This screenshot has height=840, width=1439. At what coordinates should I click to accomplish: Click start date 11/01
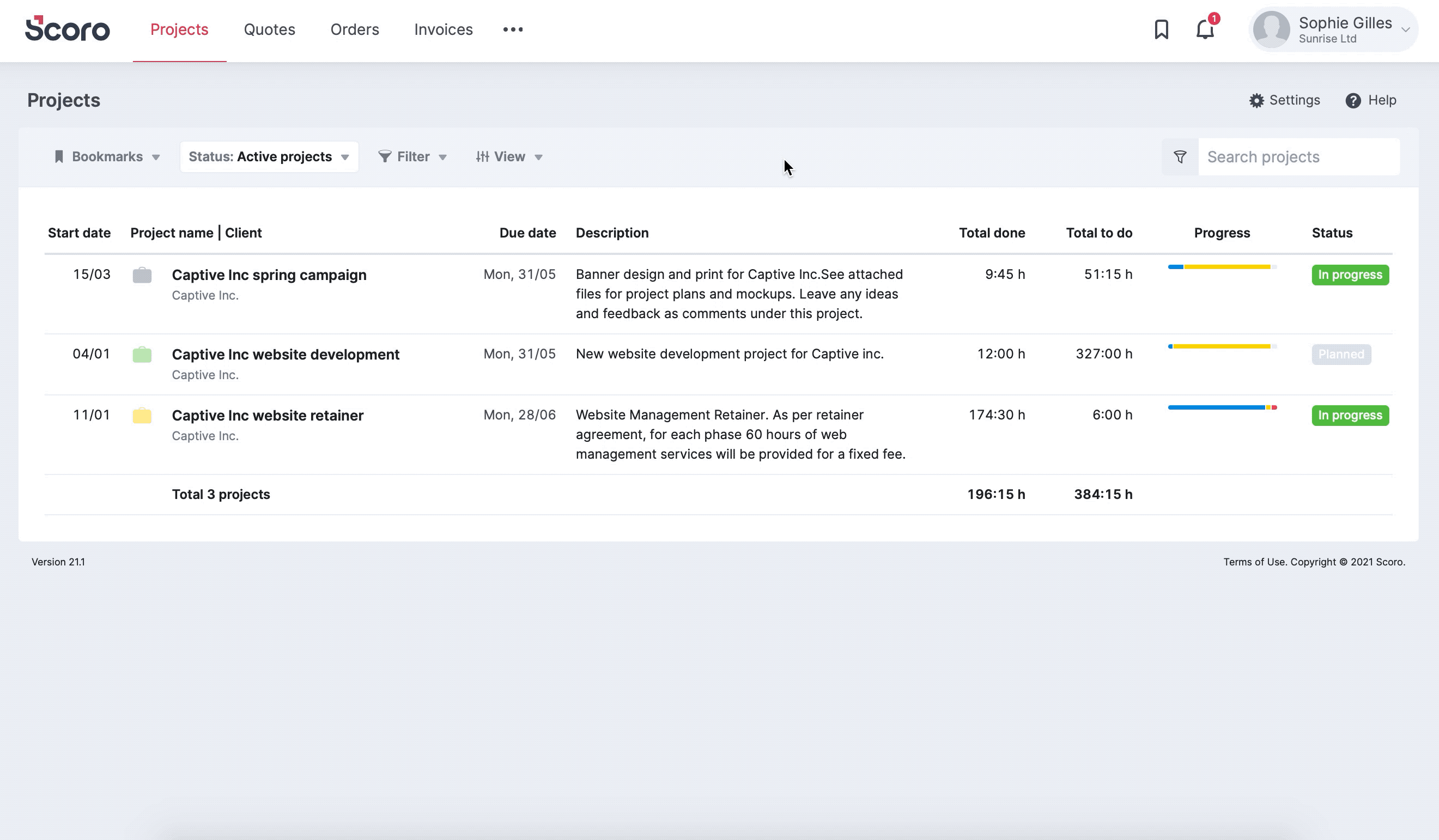tap(92, 415)
